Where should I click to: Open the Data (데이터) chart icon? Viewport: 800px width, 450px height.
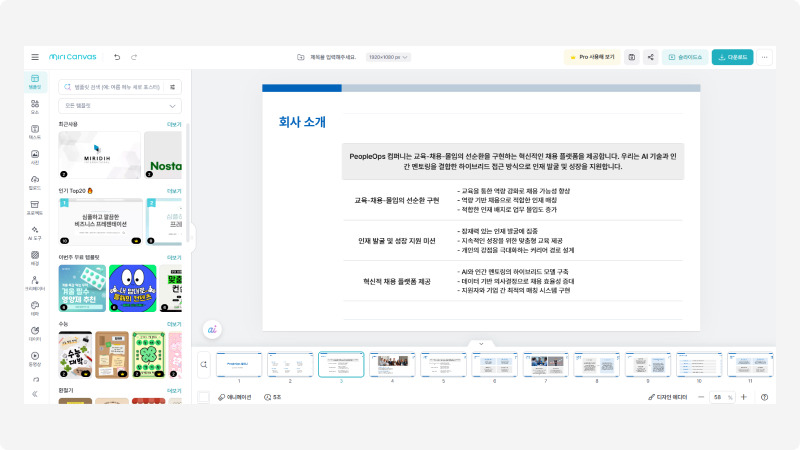tap(35, 333)
